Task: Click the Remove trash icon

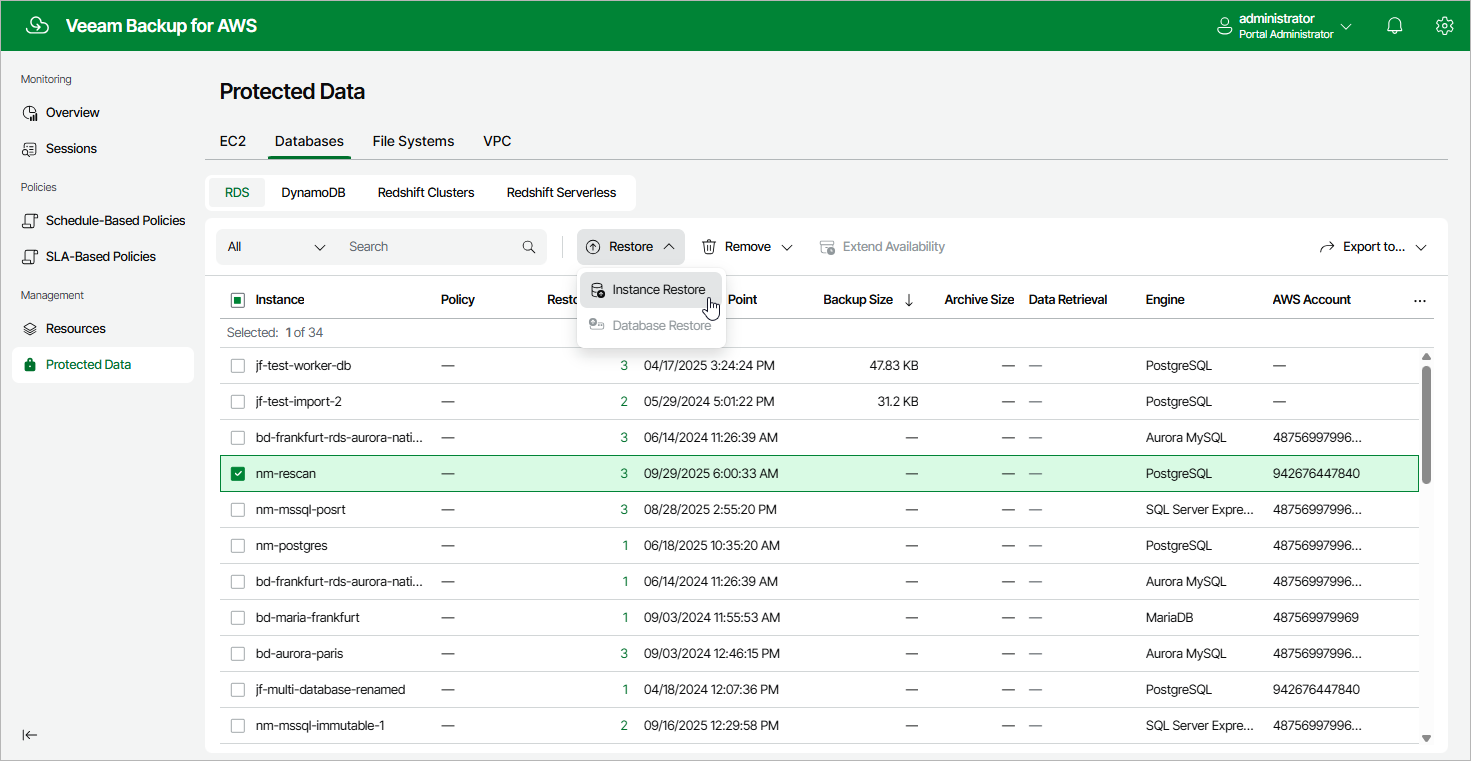Action: (x=709, y=247)
